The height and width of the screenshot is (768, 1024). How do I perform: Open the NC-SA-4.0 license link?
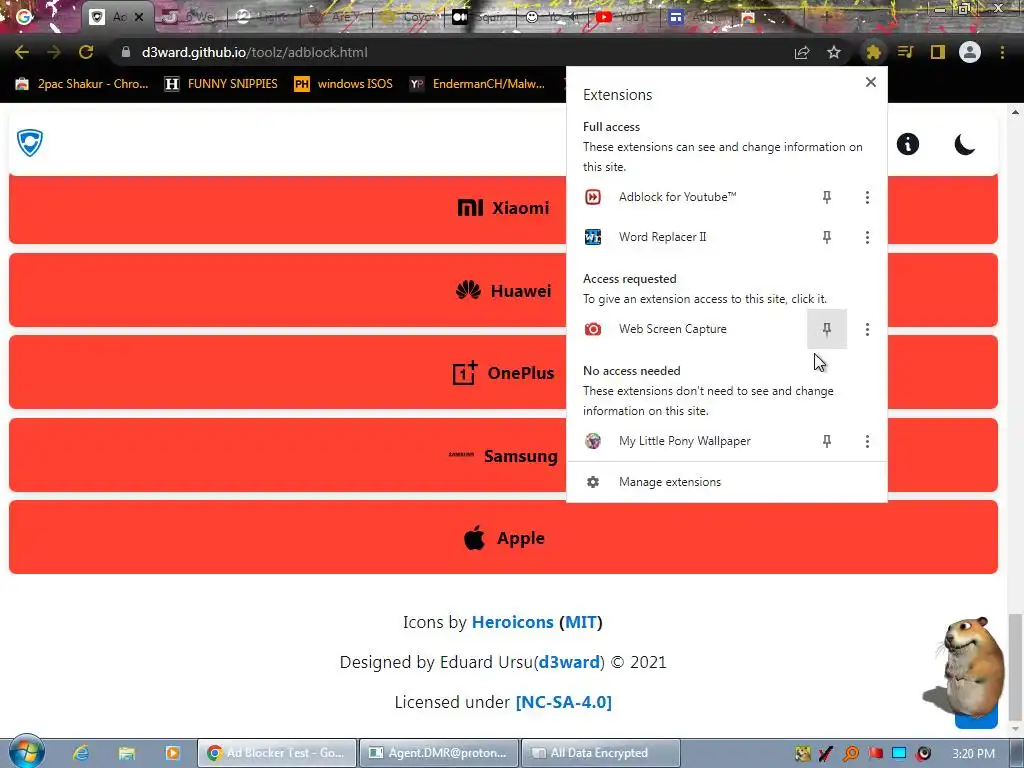[564, 702]
